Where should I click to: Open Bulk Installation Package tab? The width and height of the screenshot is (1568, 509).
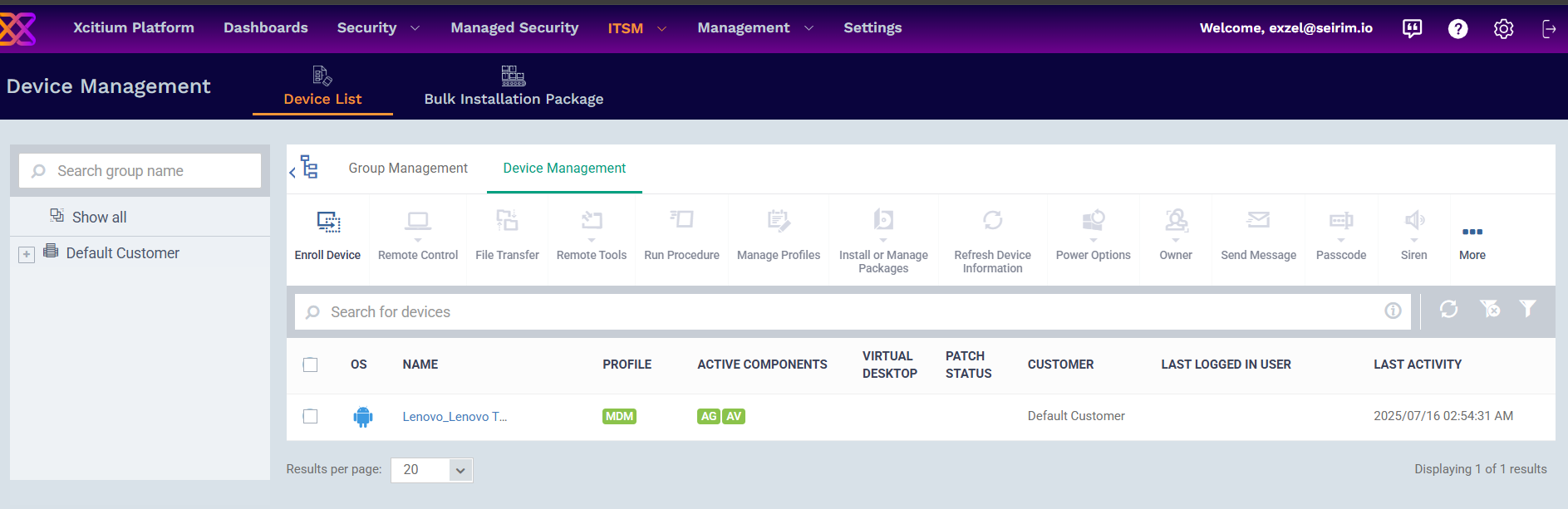[x=514, y=87]
